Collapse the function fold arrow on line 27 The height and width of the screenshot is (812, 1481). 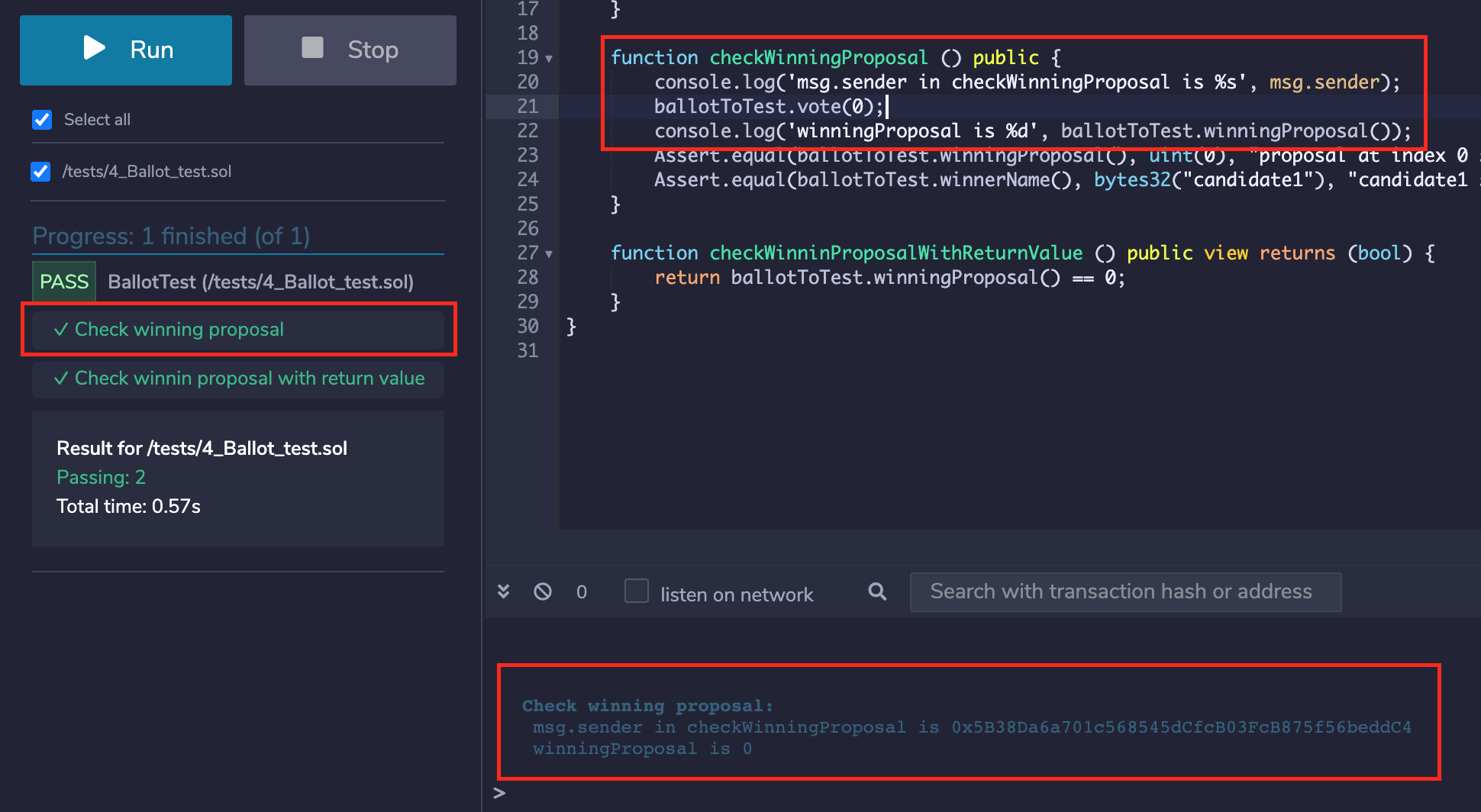pos(549,254)
